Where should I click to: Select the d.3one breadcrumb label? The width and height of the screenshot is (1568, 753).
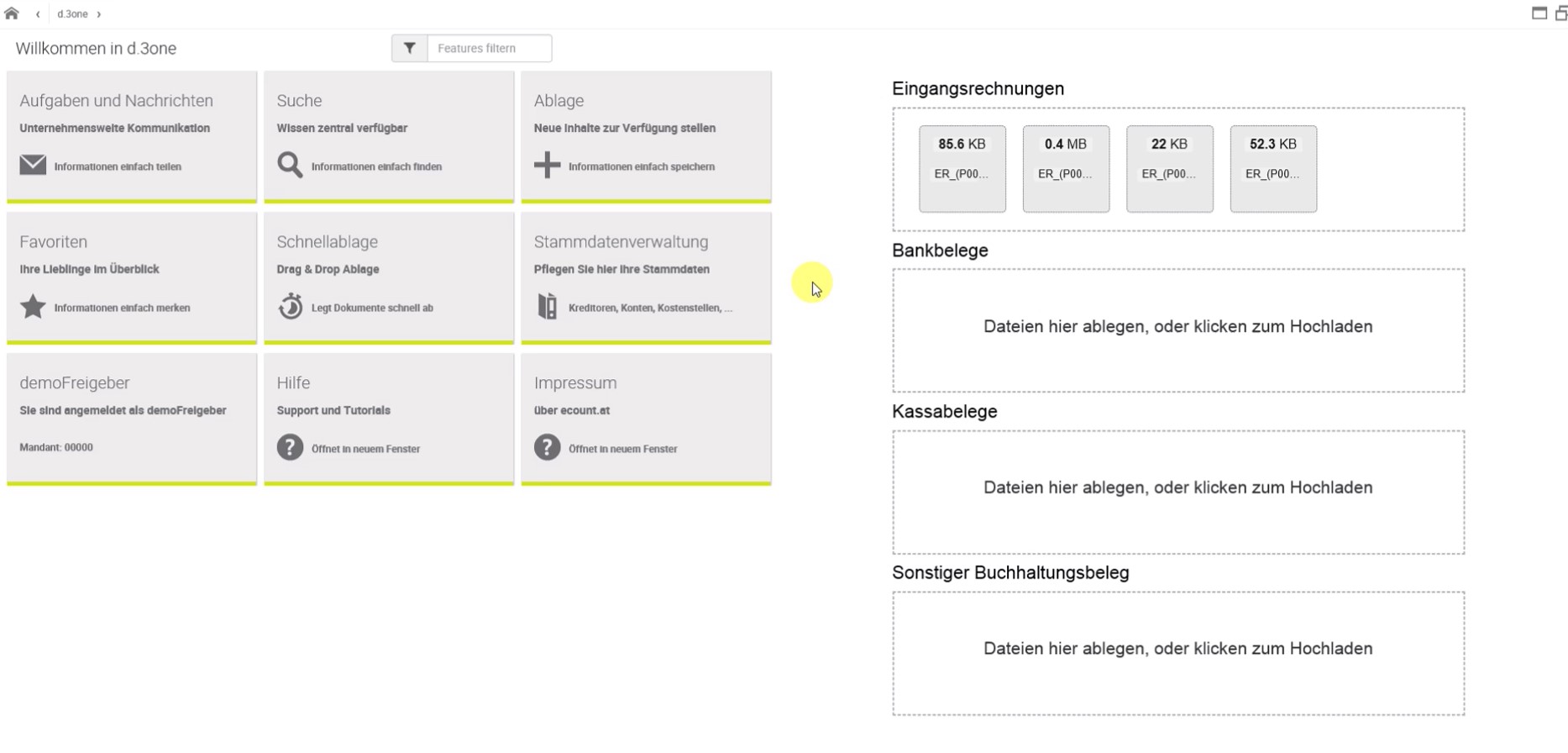tap(72, 14)
